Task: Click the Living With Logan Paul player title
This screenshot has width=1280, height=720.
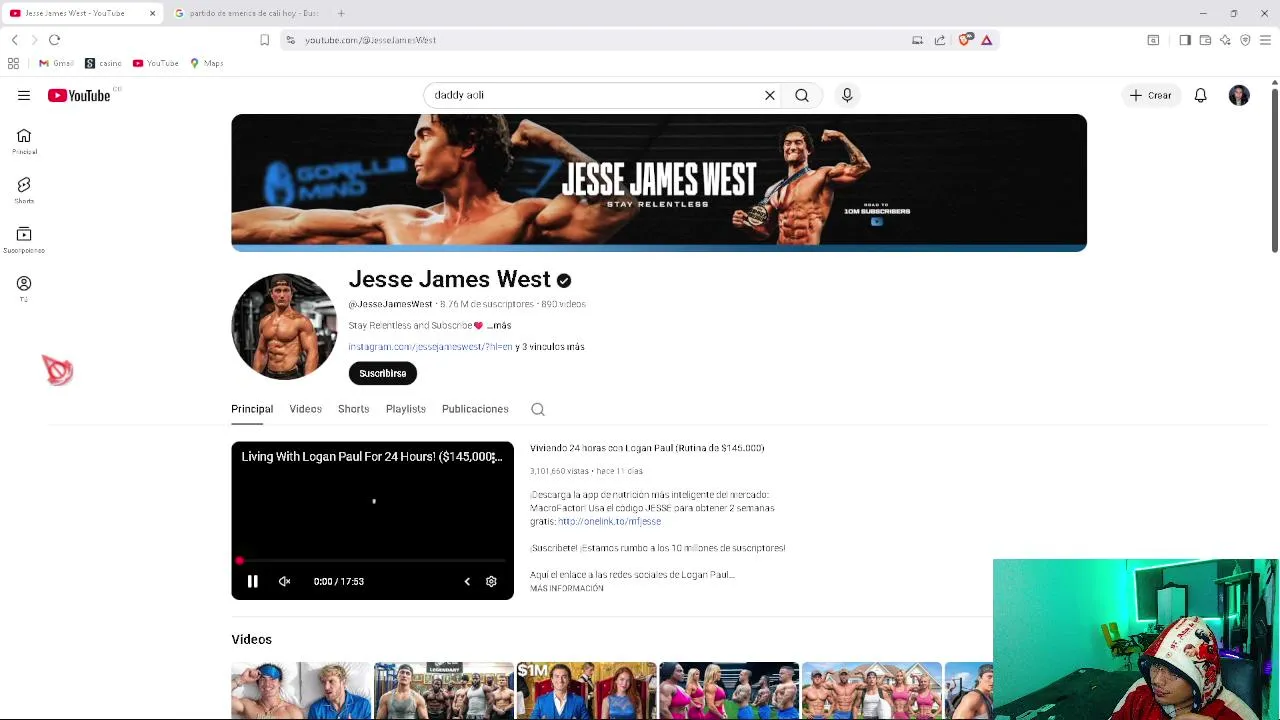Action: pos(371,457)
